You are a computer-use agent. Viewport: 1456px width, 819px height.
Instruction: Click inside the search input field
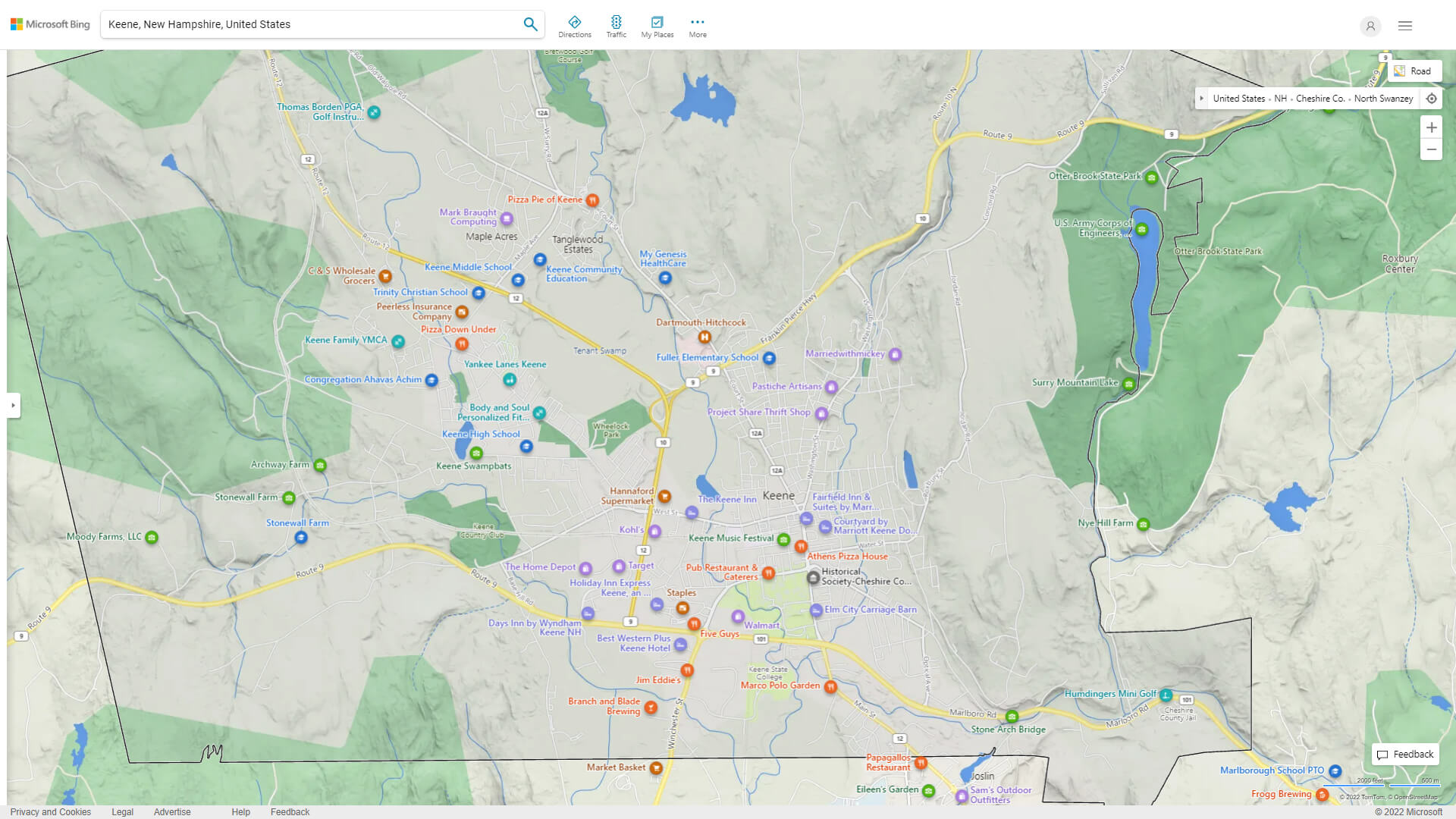(303, 24)
